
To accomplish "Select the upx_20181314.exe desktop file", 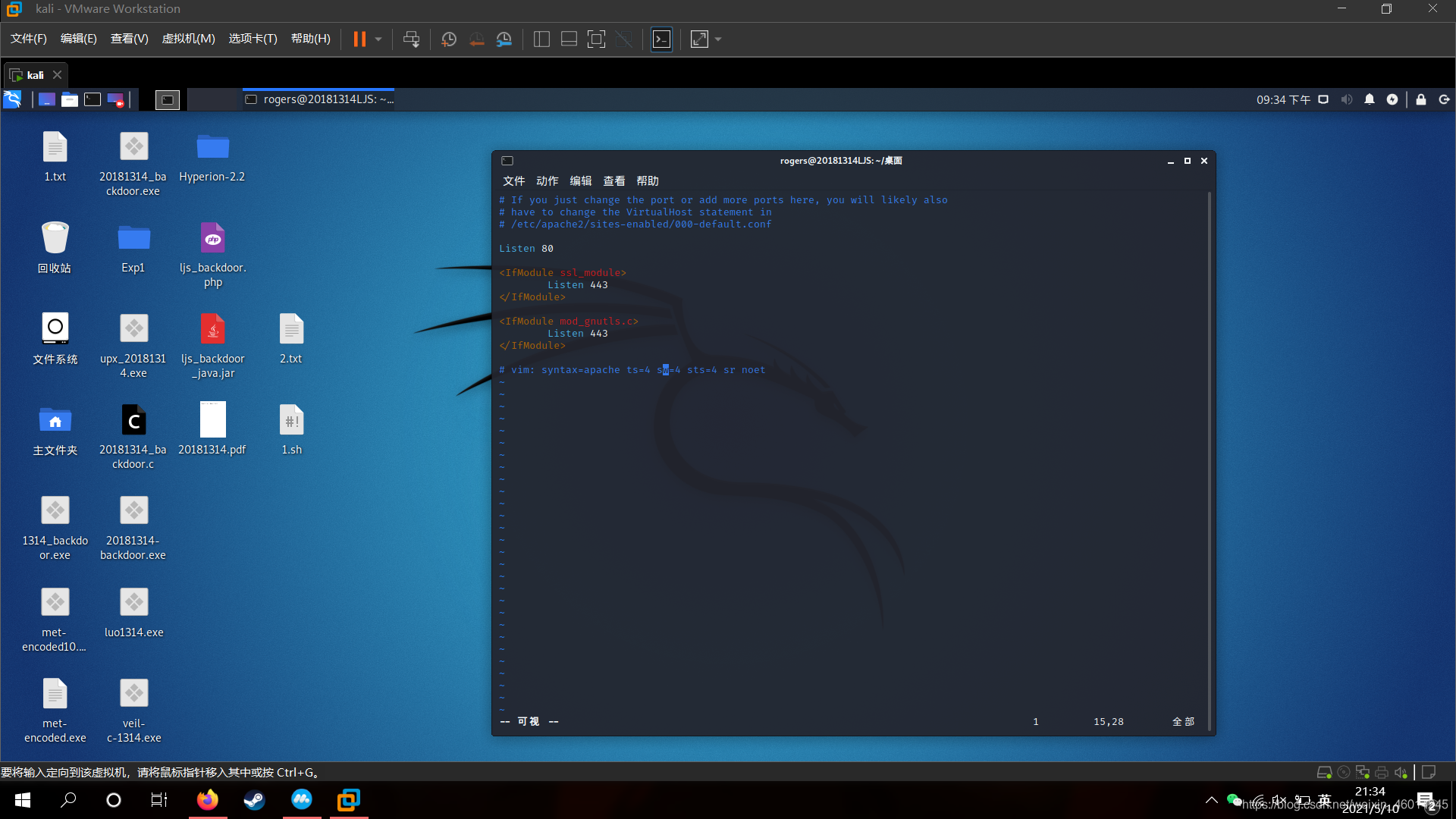I will click(x=133, y=347).
